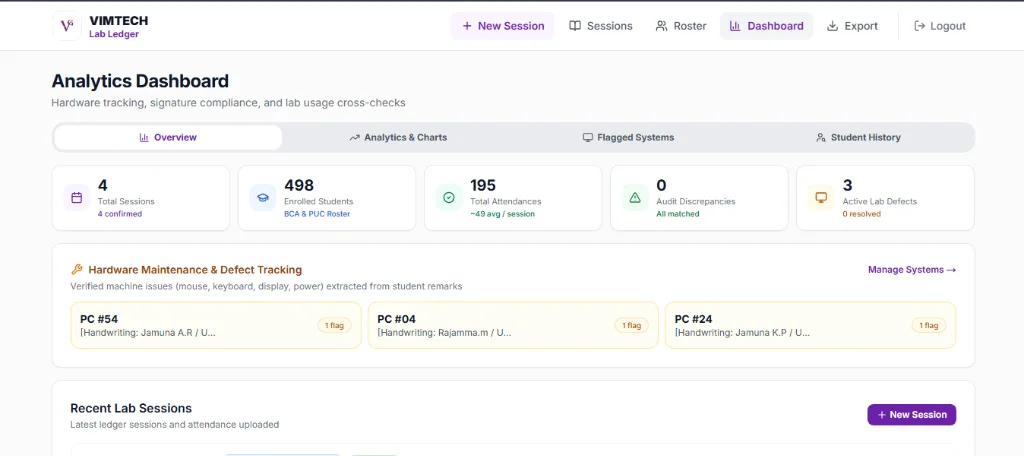Open the PC #04 defect card
The height and width of the screenshot is (456, 1024).
point(513,325)
